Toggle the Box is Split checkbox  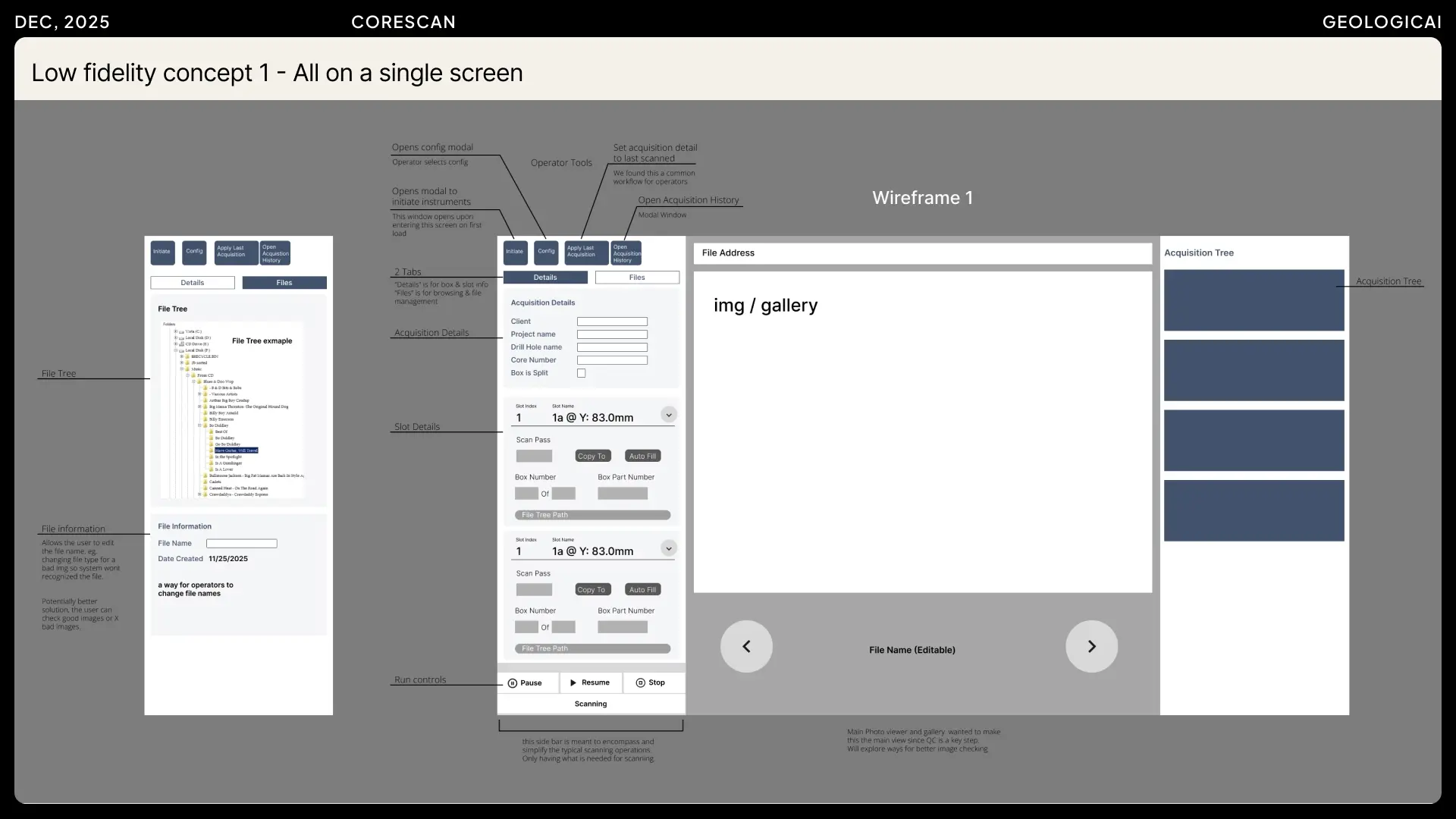pyautogui.click(x=582, y=373)
